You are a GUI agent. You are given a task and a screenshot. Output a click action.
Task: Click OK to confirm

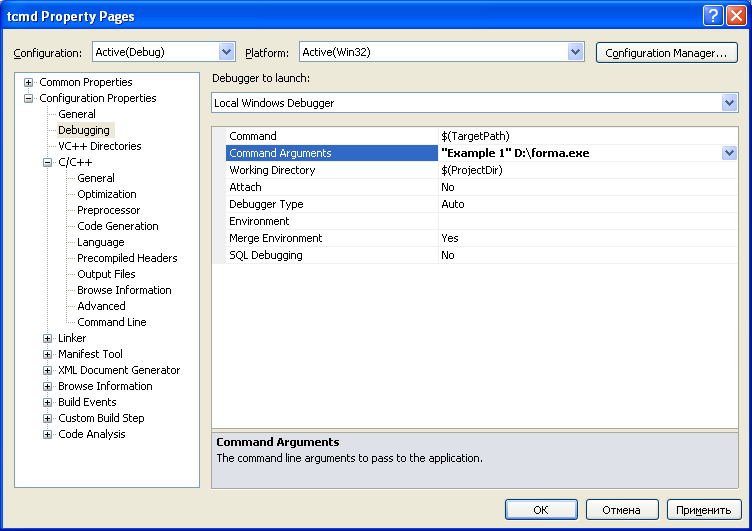click(x=541, y=509)
